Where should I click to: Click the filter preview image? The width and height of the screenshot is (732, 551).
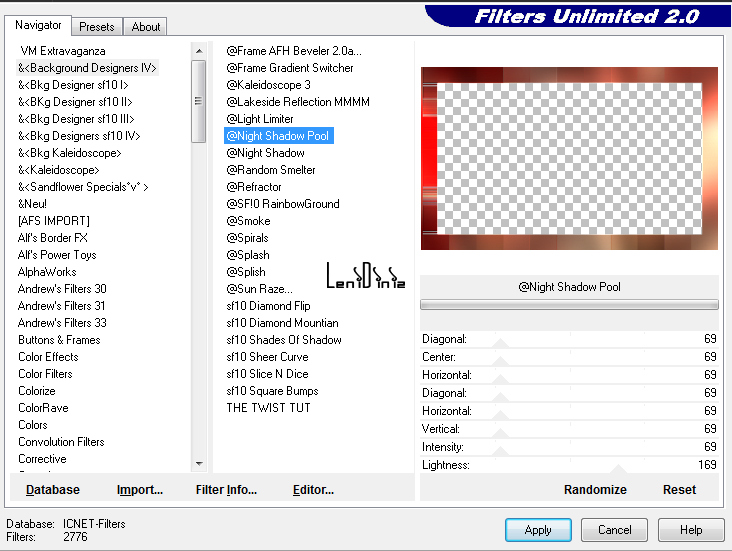click(569, 159)
